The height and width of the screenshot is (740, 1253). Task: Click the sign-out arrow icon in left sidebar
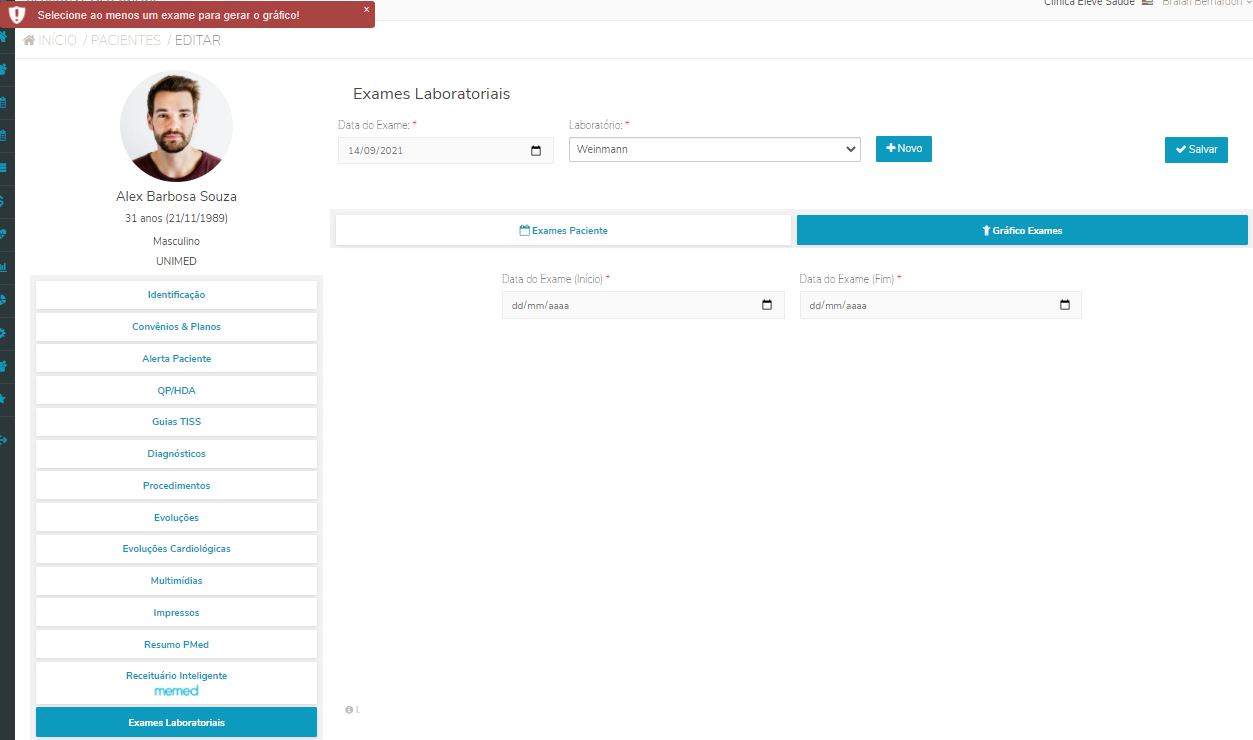pos(3,439)
